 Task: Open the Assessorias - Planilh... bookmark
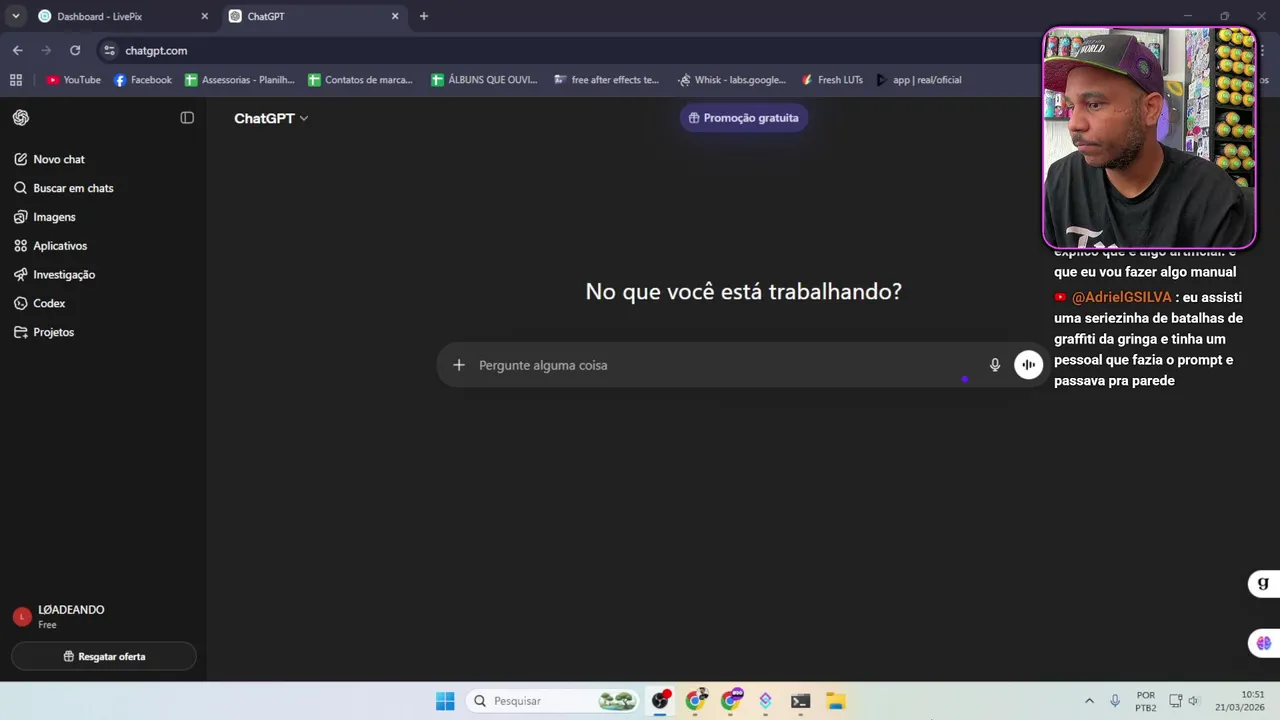240,80
